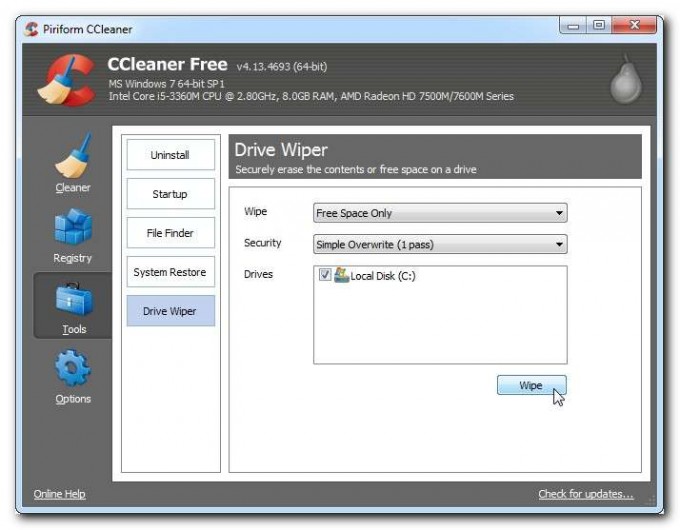680x530 pixels.
Task: Open the Options gear icon
Action: pos(73,368)
